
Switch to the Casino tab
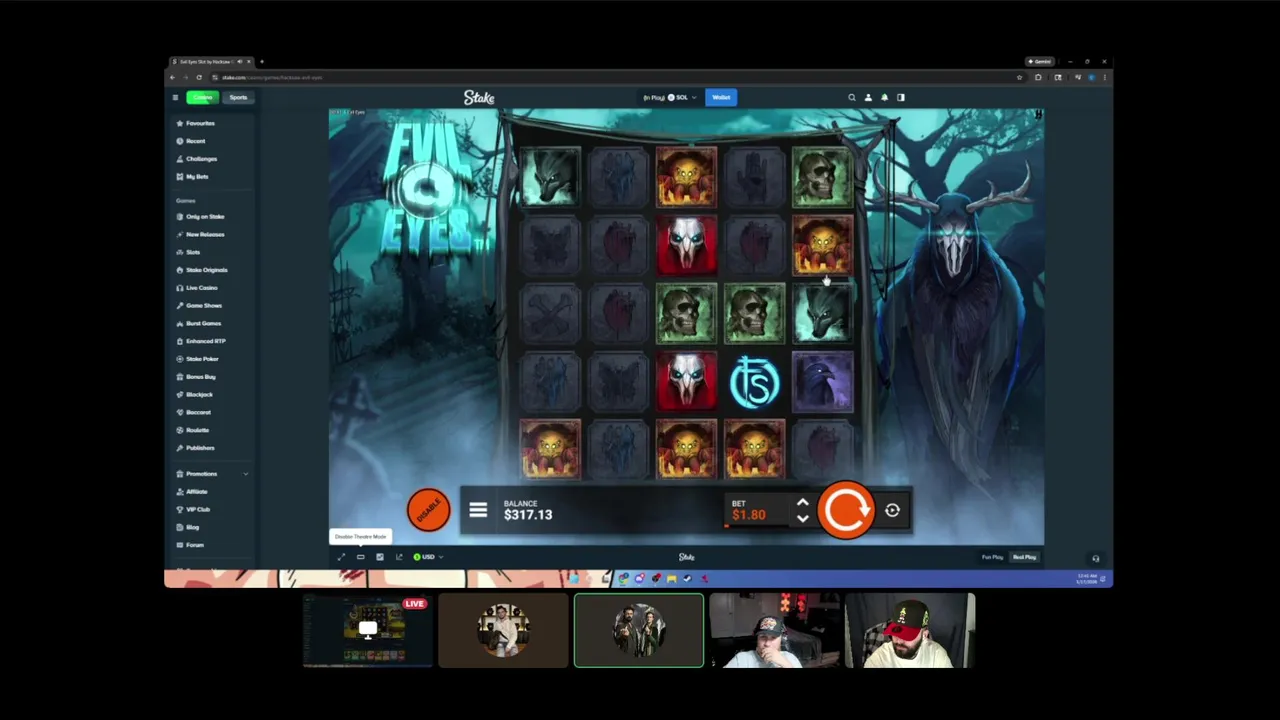(x=203, y=97)
